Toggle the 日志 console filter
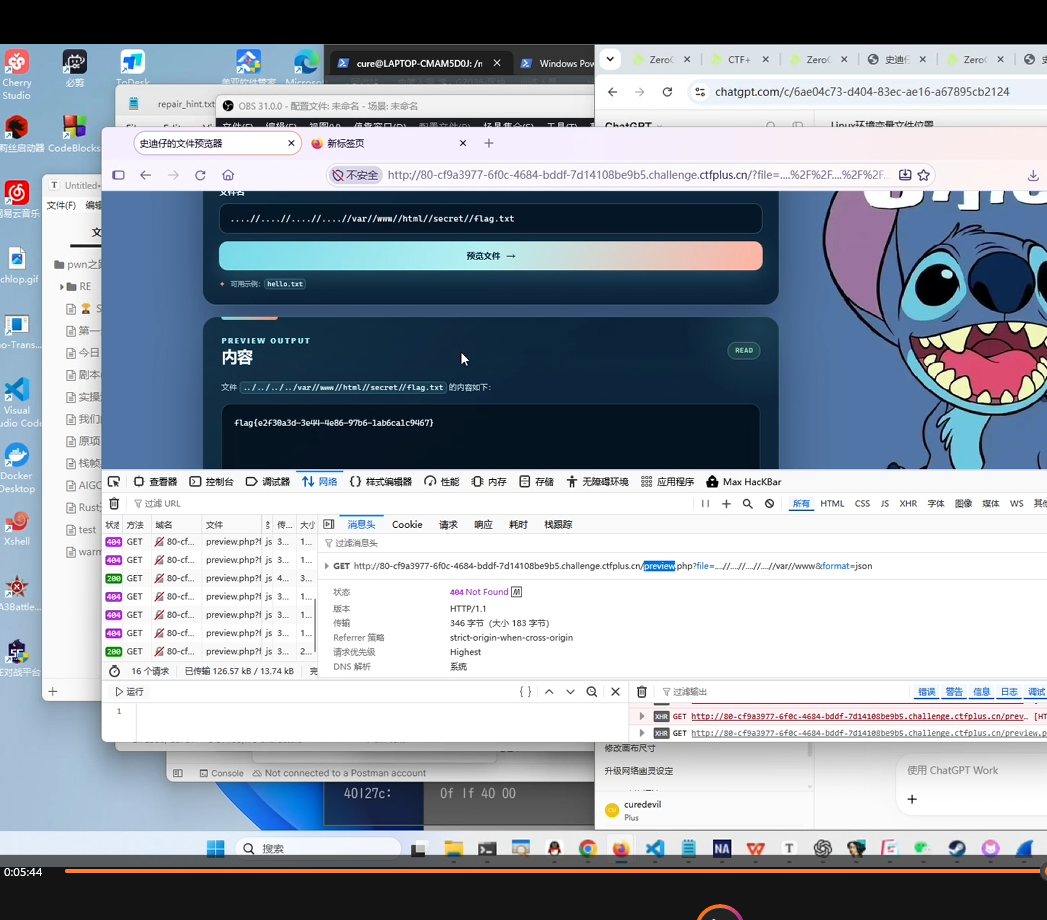Image resolution: width=1047 pixels, height=920 pixels. (x=1009, y=692)
